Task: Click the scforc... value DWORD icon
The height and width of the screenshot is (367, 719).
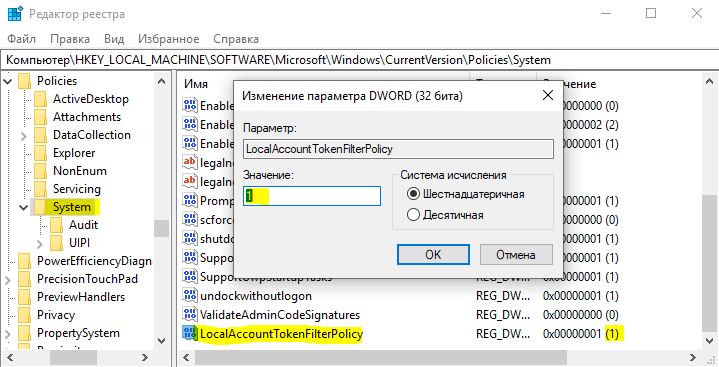Action: (189, 219)
